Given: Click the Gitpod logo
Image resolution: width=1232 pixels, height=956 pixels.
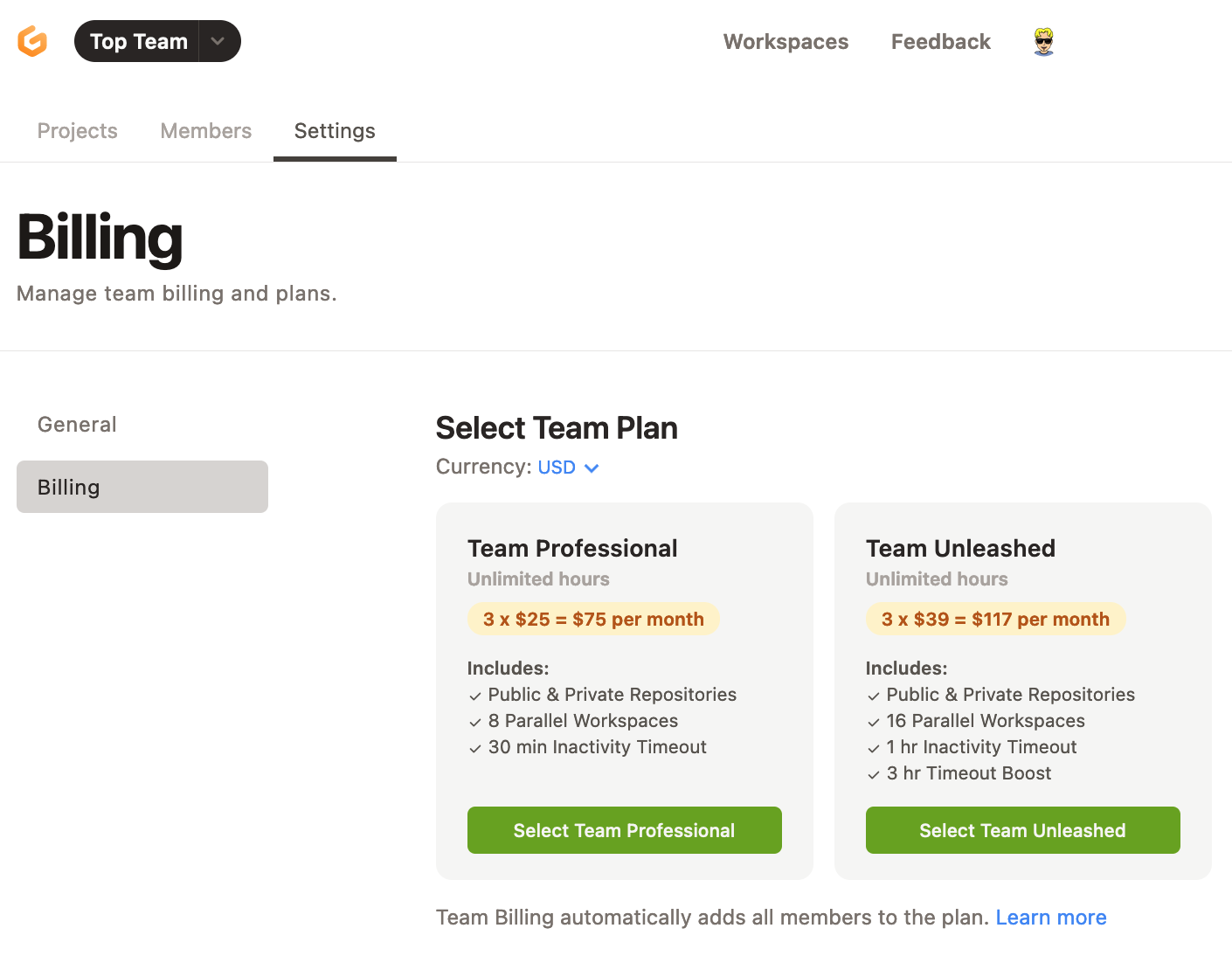Looking at the screenshot, I should pyautogui.click(x=32, y=40).
